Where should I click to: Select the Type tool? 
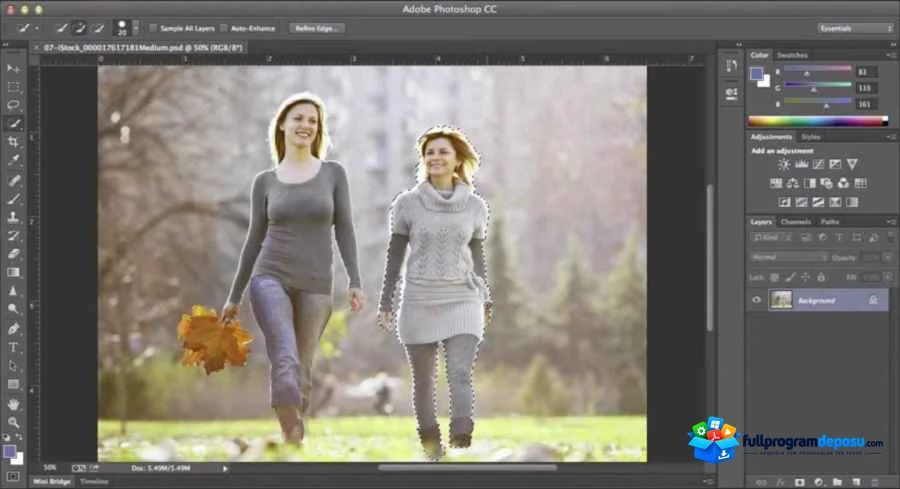[13, 347]
